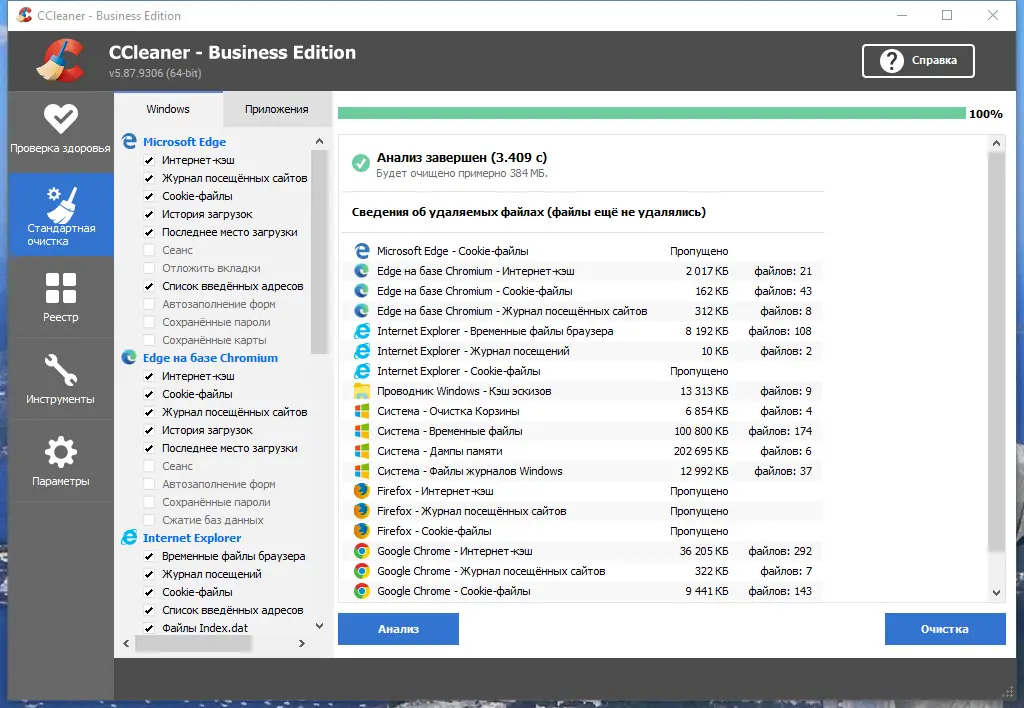Uncheck Интернет-кэш under Microsoft Edge
The image size is (1024, 708).
click(149, 160)
